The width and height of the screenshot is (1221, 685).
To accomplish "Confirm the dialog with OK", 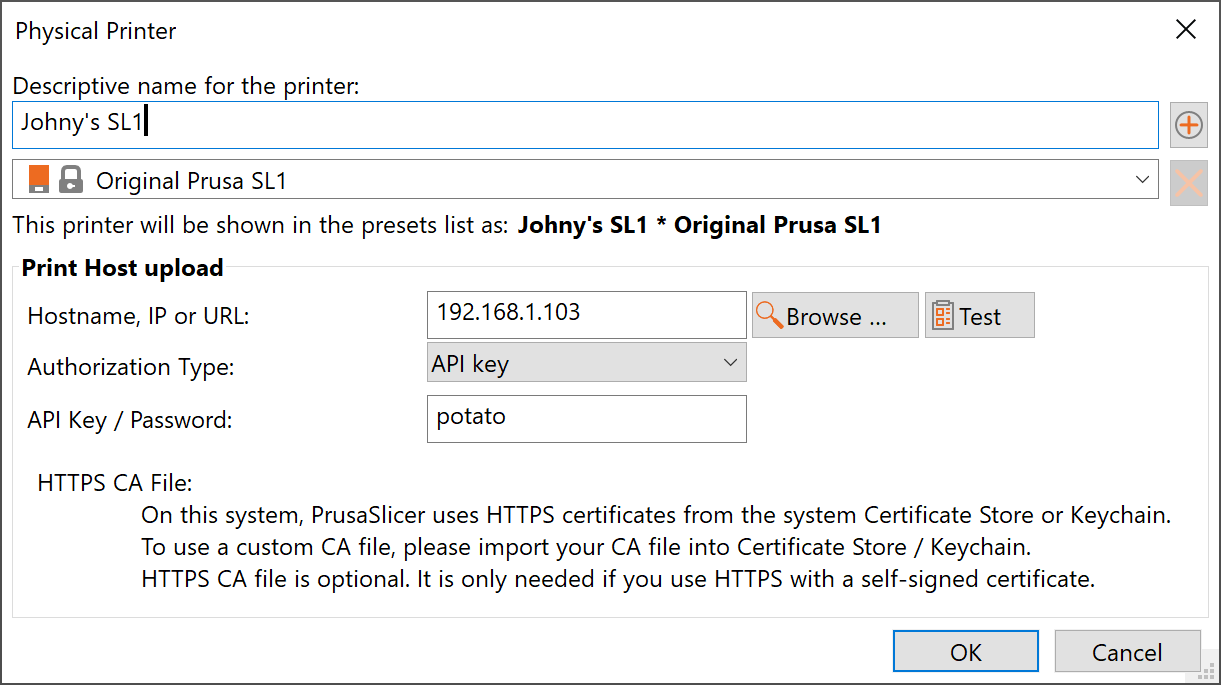I will (966, 652).
